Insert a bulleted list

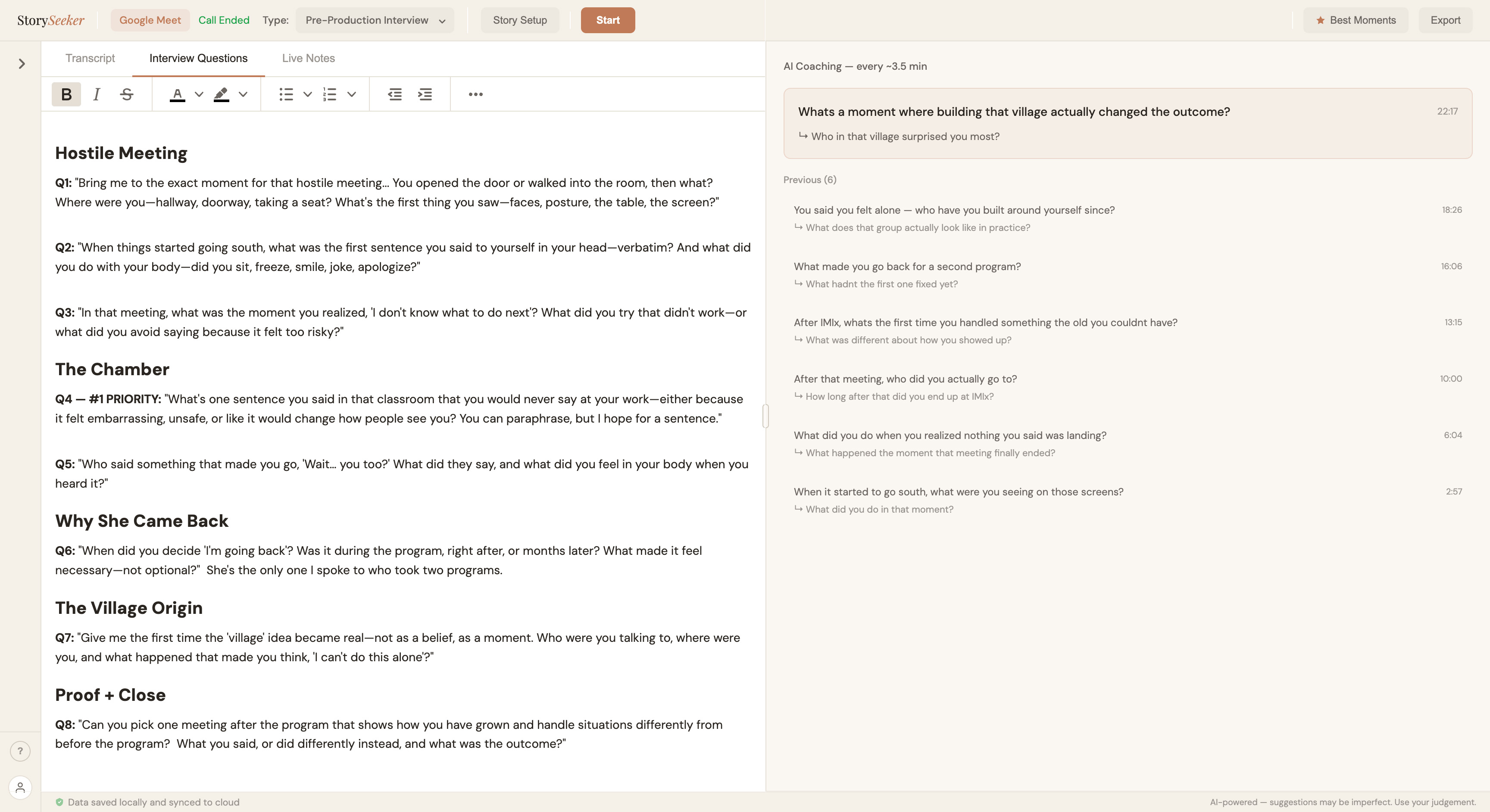click(286, 94)
